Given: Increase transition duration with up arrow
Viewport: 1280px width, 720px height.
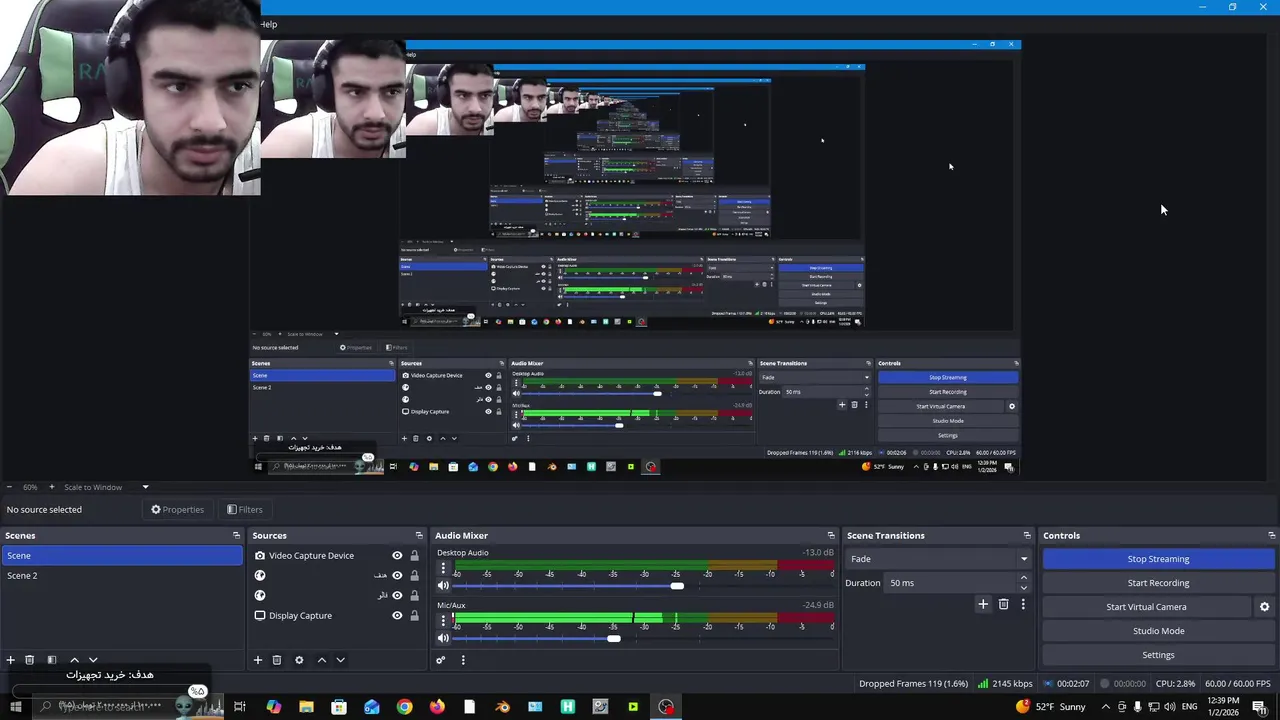Looking at the screenshot, I should pos(1023,578).
